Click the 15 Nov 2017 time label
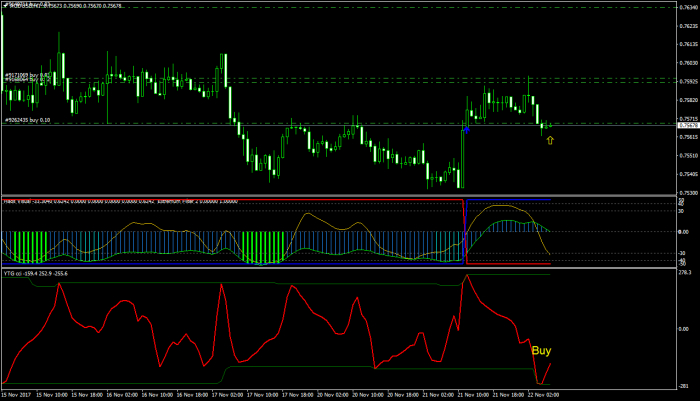The image size is (700, 401). [x=16, y=395]
